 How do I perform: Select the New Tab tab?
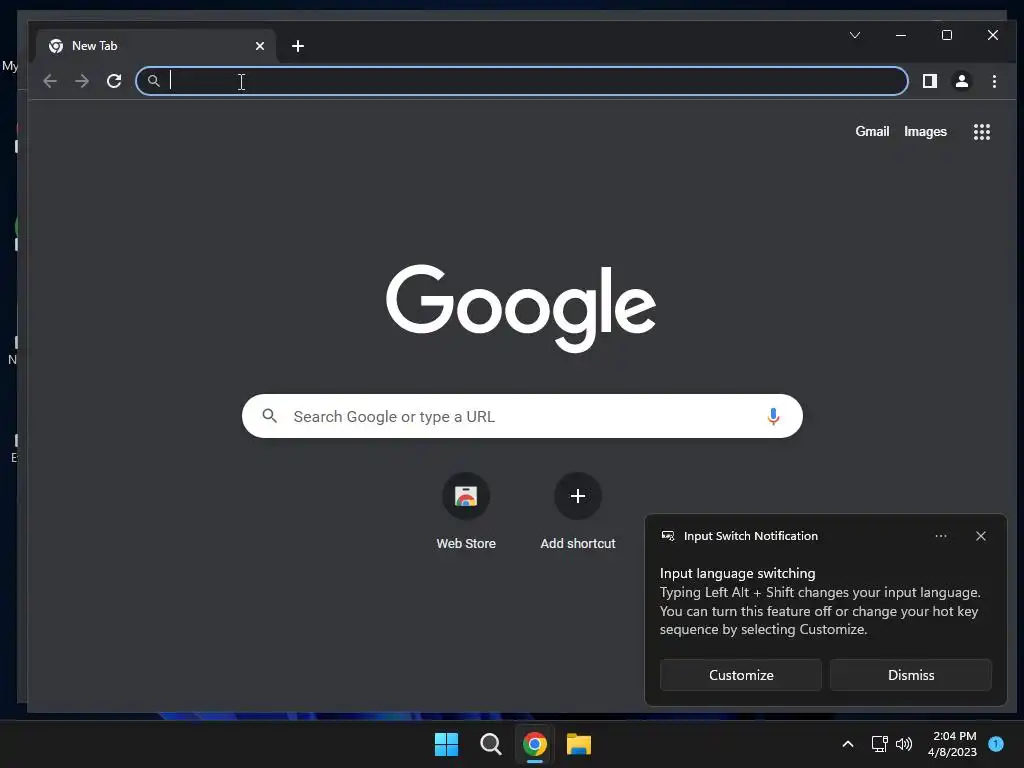click(x=156, y=46)
